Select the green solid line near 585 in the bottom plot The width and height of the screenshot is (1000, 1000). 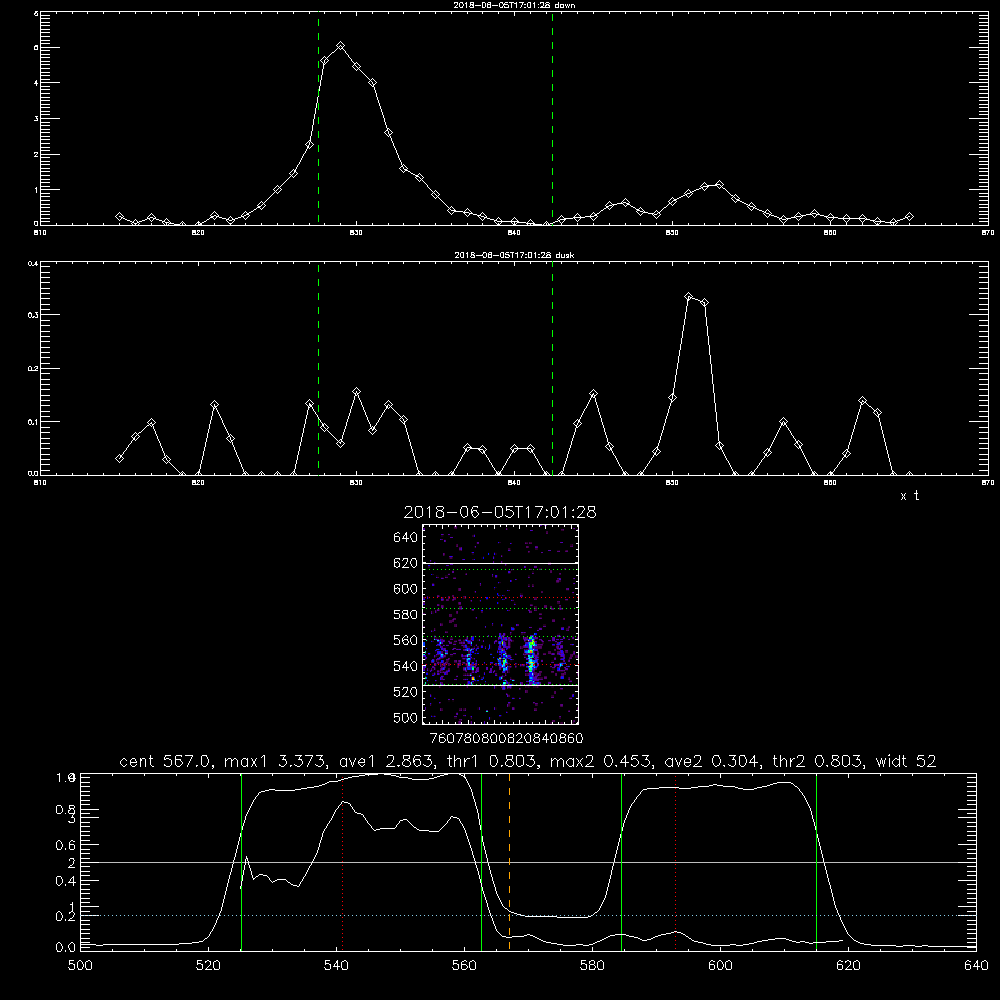621,861
